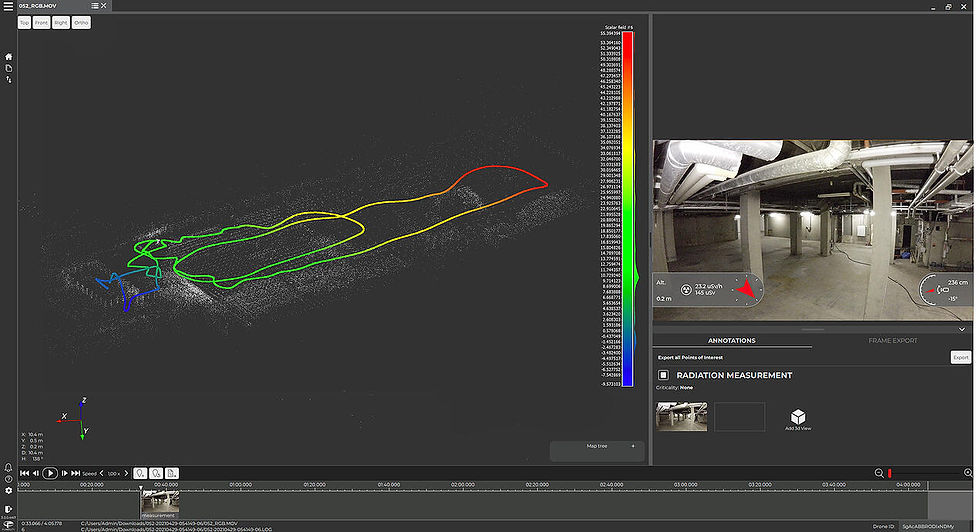Open the hamburger main menu

click(x=8, y=6)
